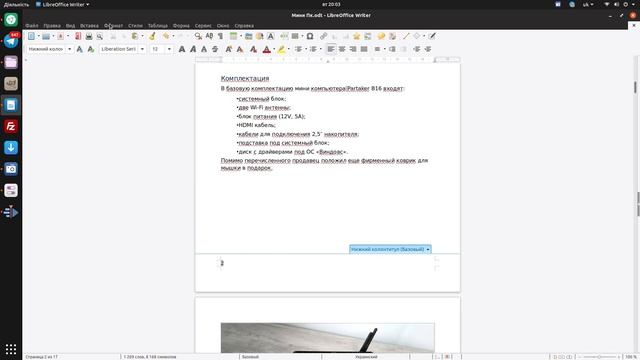Toggle Underline formatting

click(204, 49)
